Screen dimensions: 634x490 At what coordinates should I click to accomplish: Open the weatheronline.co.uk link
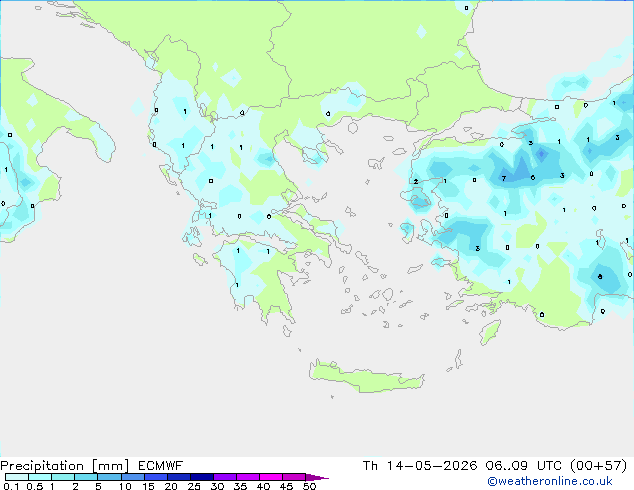(550, 481)
